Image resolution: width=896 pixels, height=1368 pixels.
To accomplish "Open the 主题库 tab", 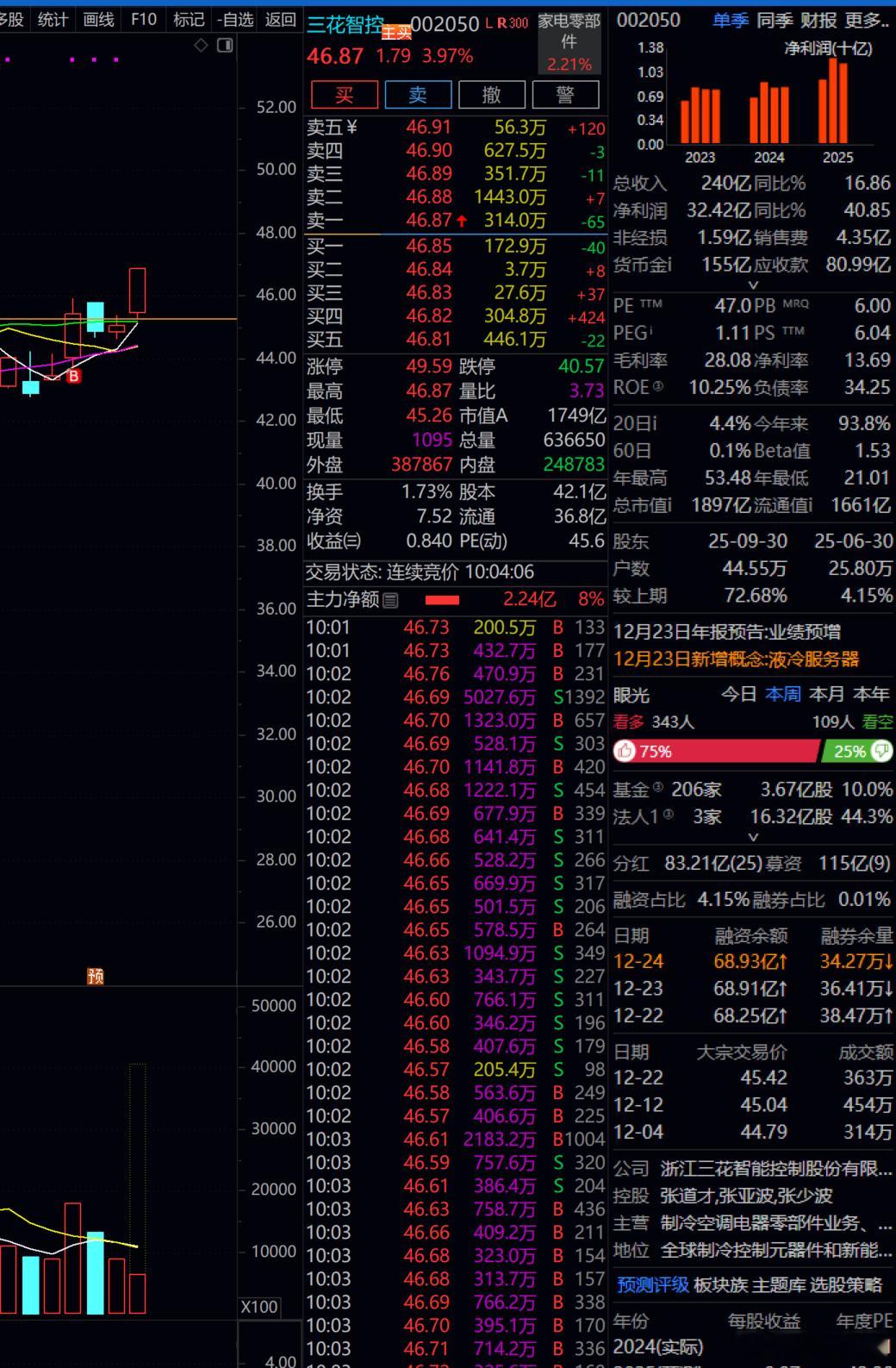I will pyautogui.click(x=779, y=1285).
